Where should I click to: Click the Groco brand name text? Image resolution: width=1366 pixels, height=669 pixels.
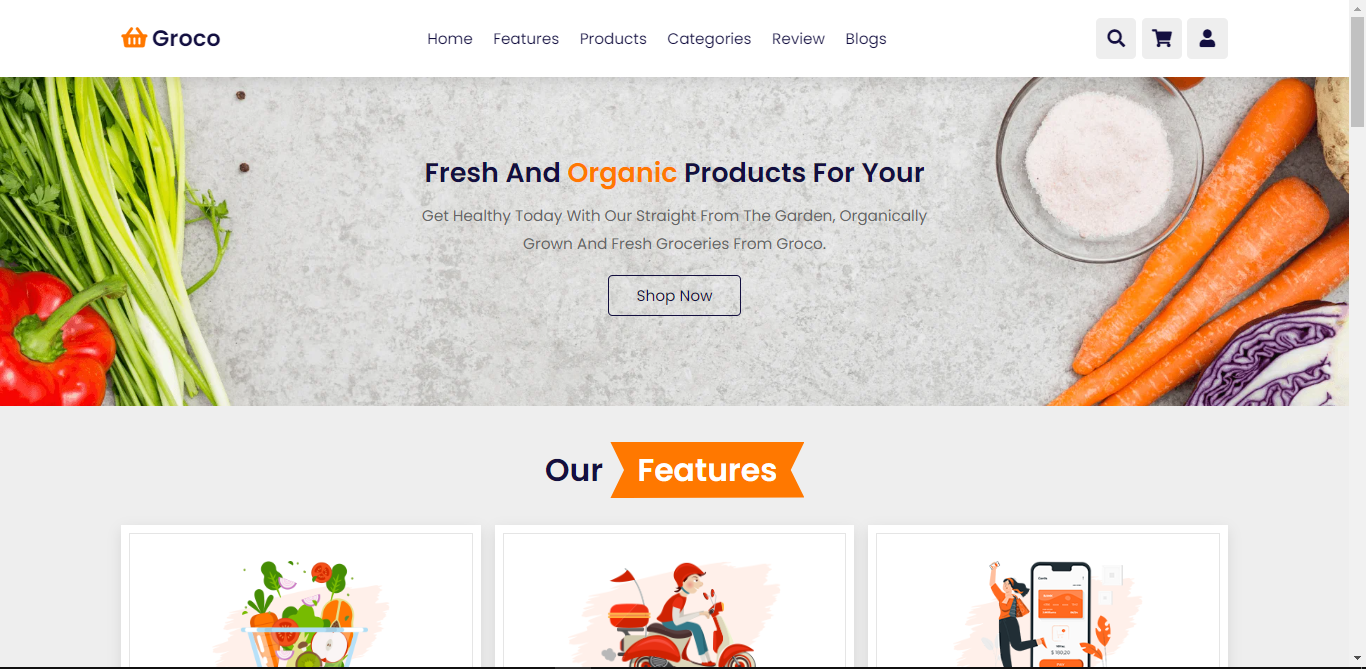[186, 39]
